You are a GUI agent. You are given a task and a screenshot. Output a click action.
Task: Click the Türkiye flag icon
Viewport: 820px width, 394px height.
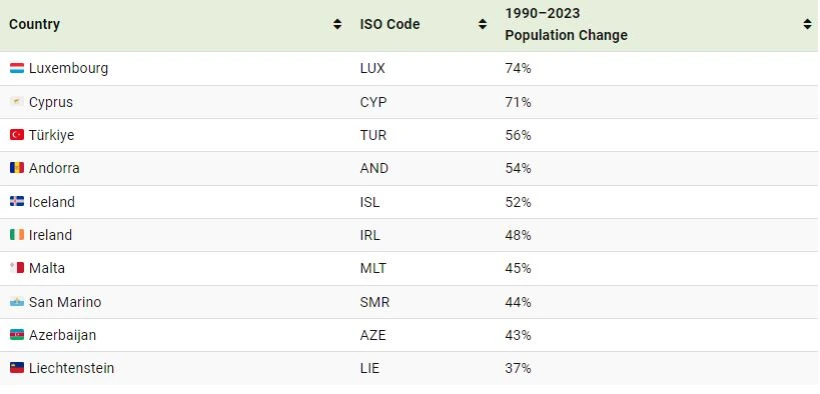point(17,135)
